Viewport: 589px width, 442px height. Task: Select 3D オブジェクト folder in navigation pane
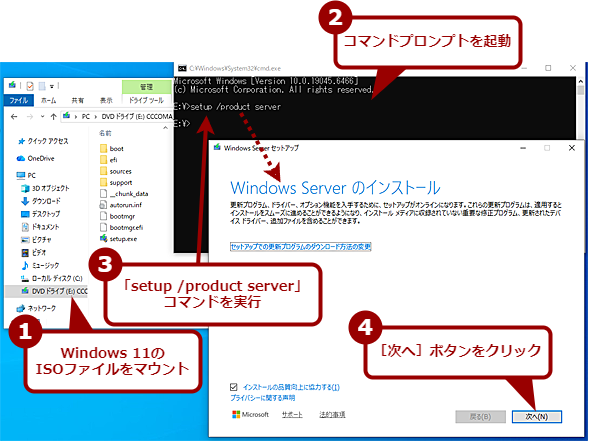[45, 188]
